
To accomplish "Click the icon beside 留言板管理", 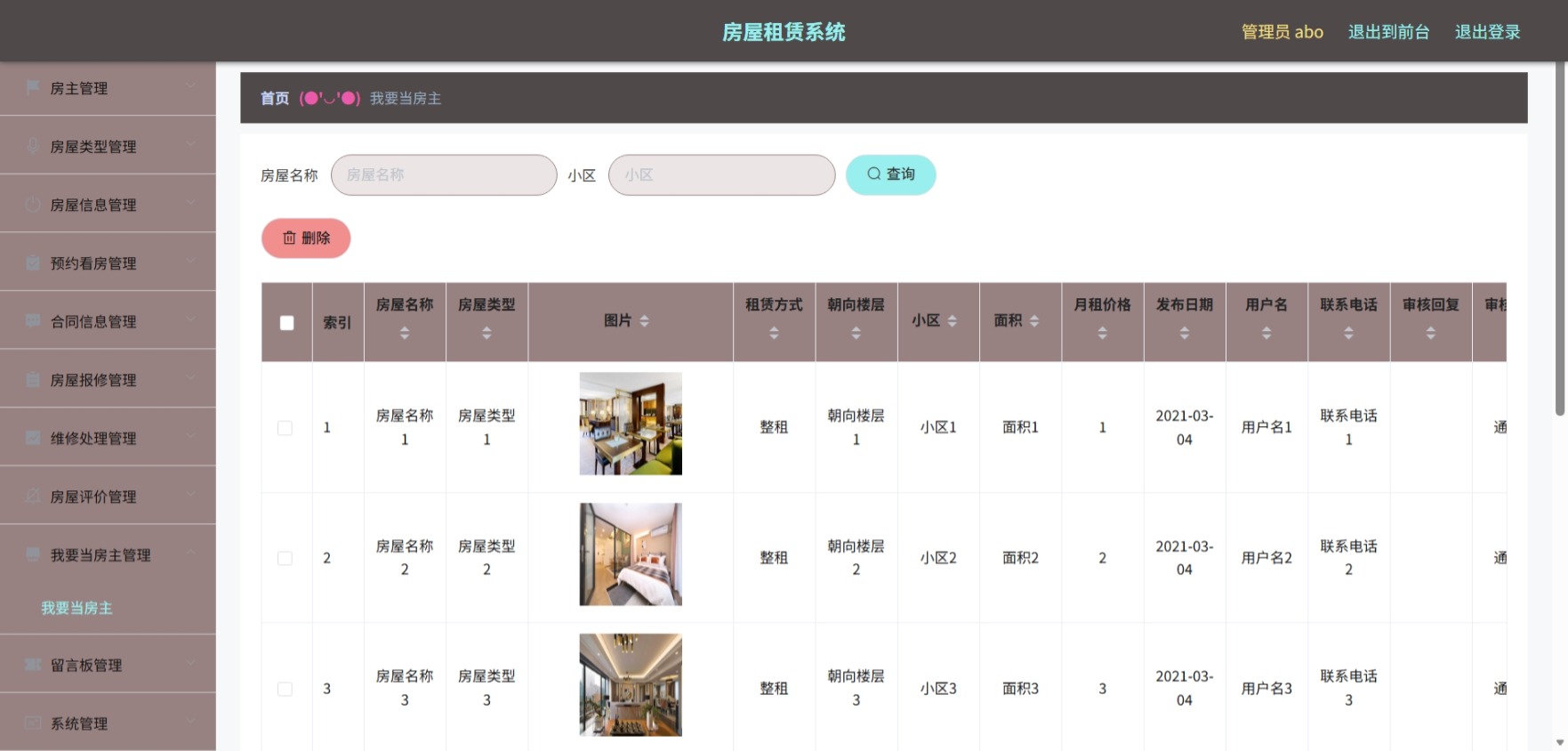I will 33,665.
